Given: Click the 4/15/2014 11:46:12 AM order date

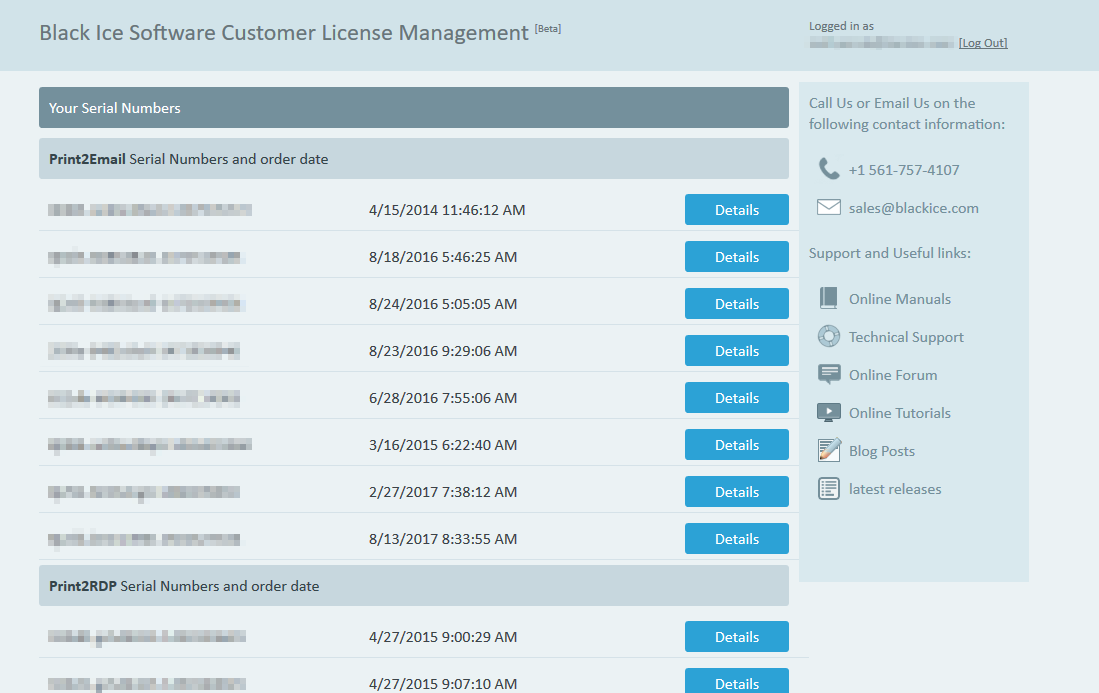Looking at the screenshot, I should coord(447,210).
